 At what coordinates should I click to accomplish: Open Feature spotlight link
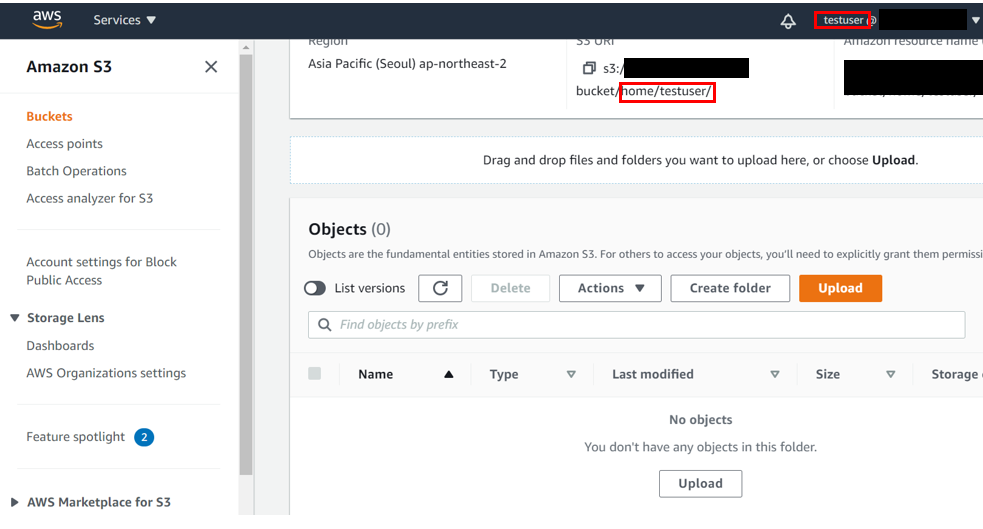pyautogui.click(x=76, y=437)
